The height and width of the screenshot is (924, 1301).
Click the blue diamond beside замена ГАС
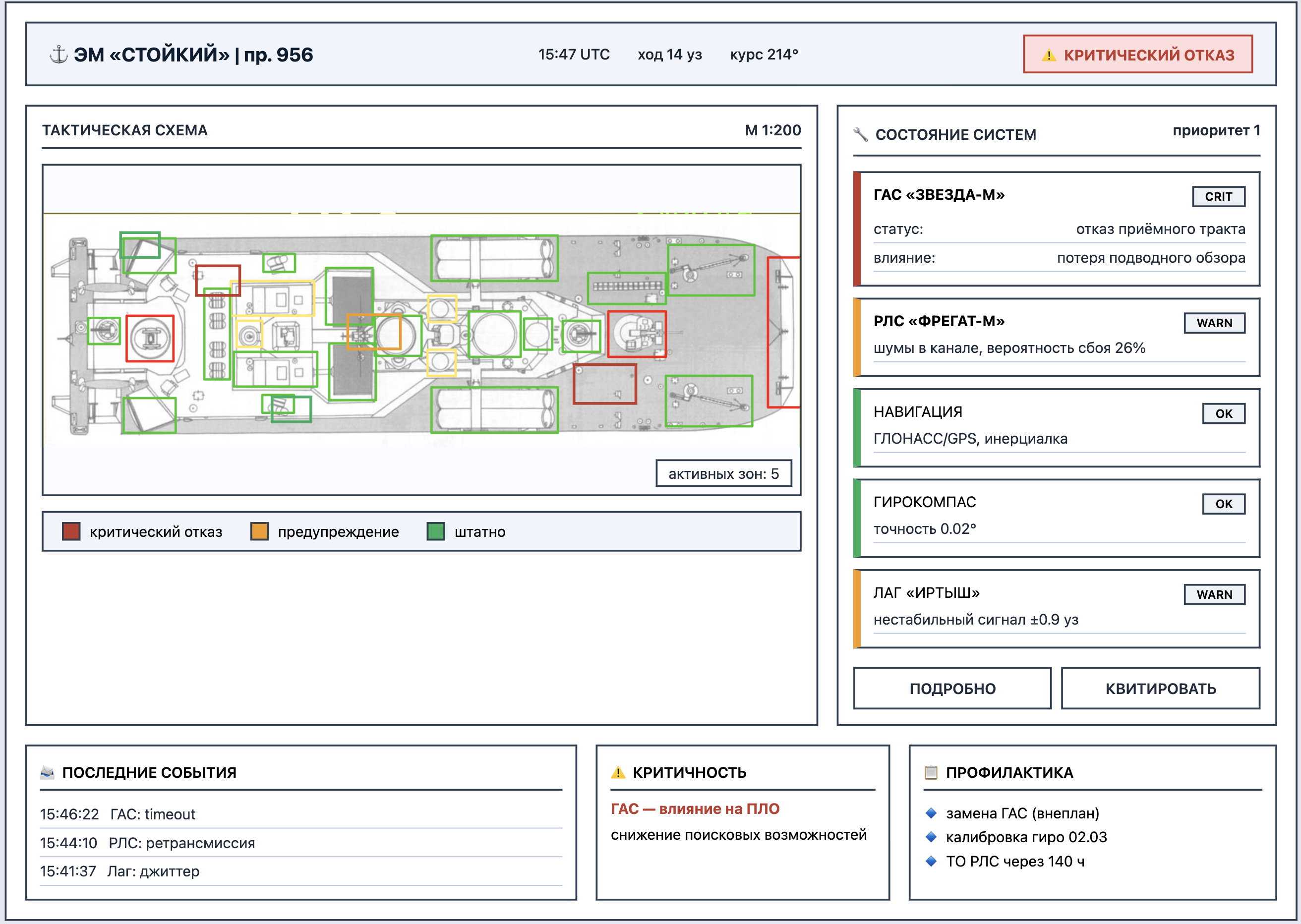(931, 813)
